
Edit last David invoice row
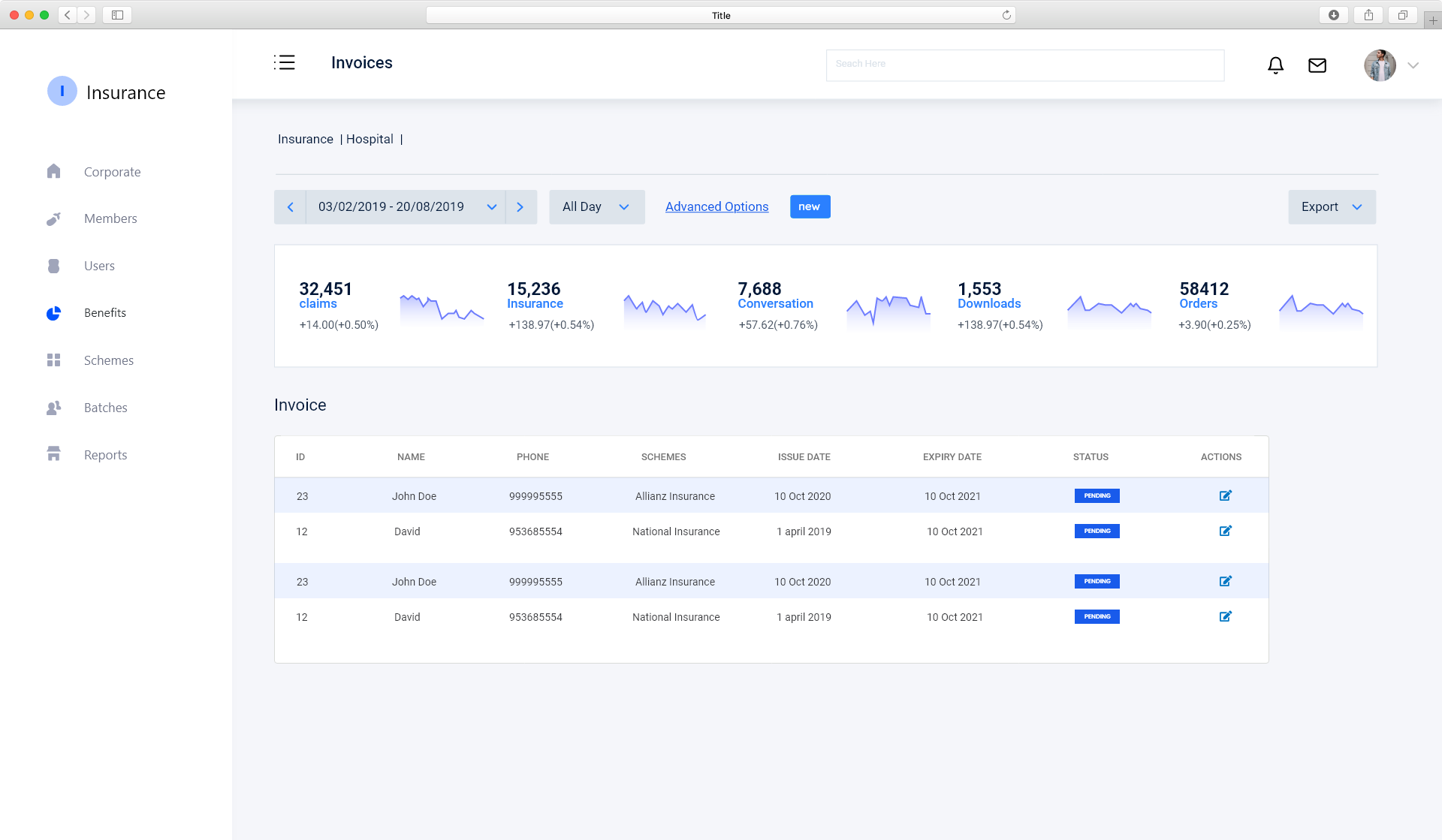(1225, 616)
